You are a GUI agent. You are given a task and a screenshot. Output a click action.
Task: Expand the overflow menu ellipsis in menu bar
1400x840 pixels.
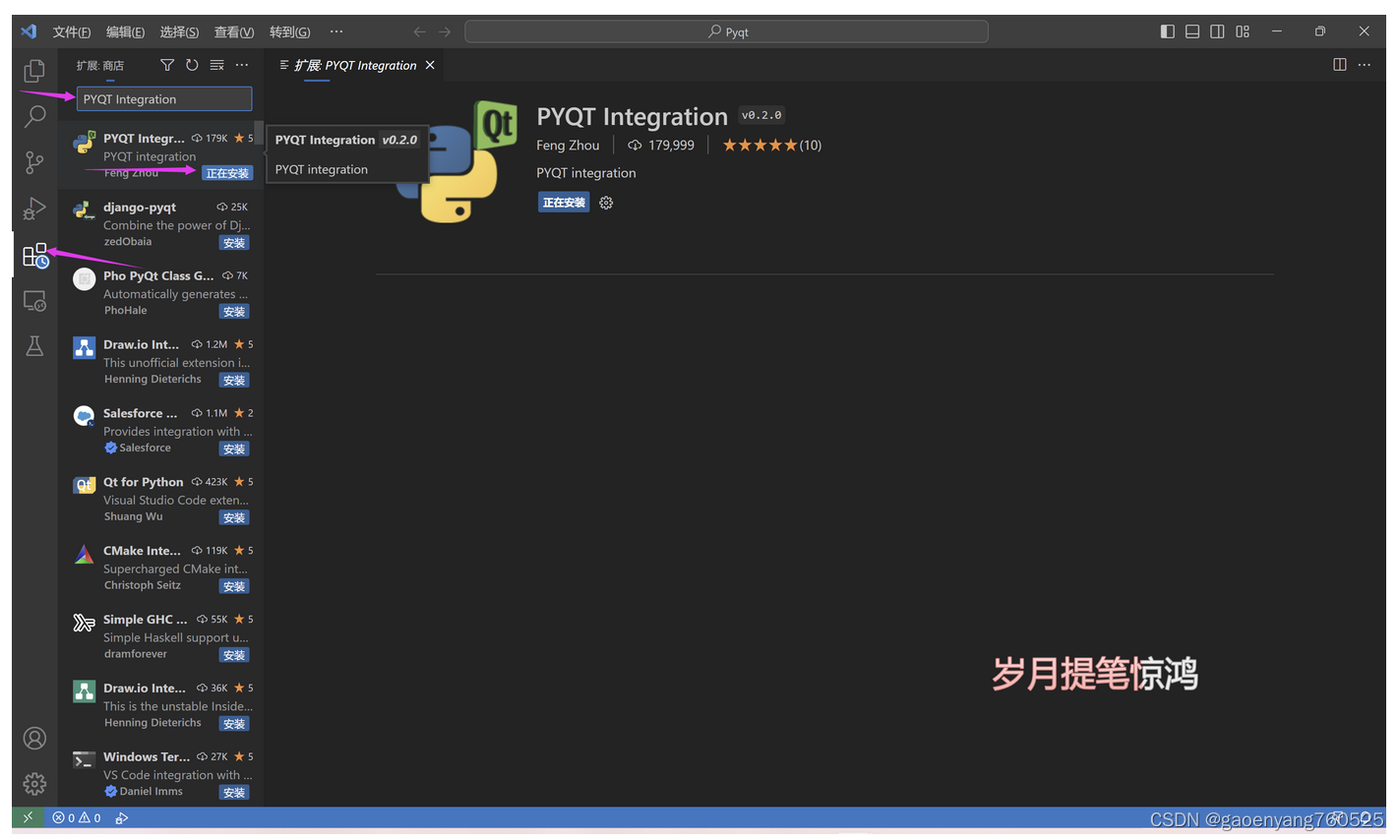pyautogui.click(x=336, y=31)
